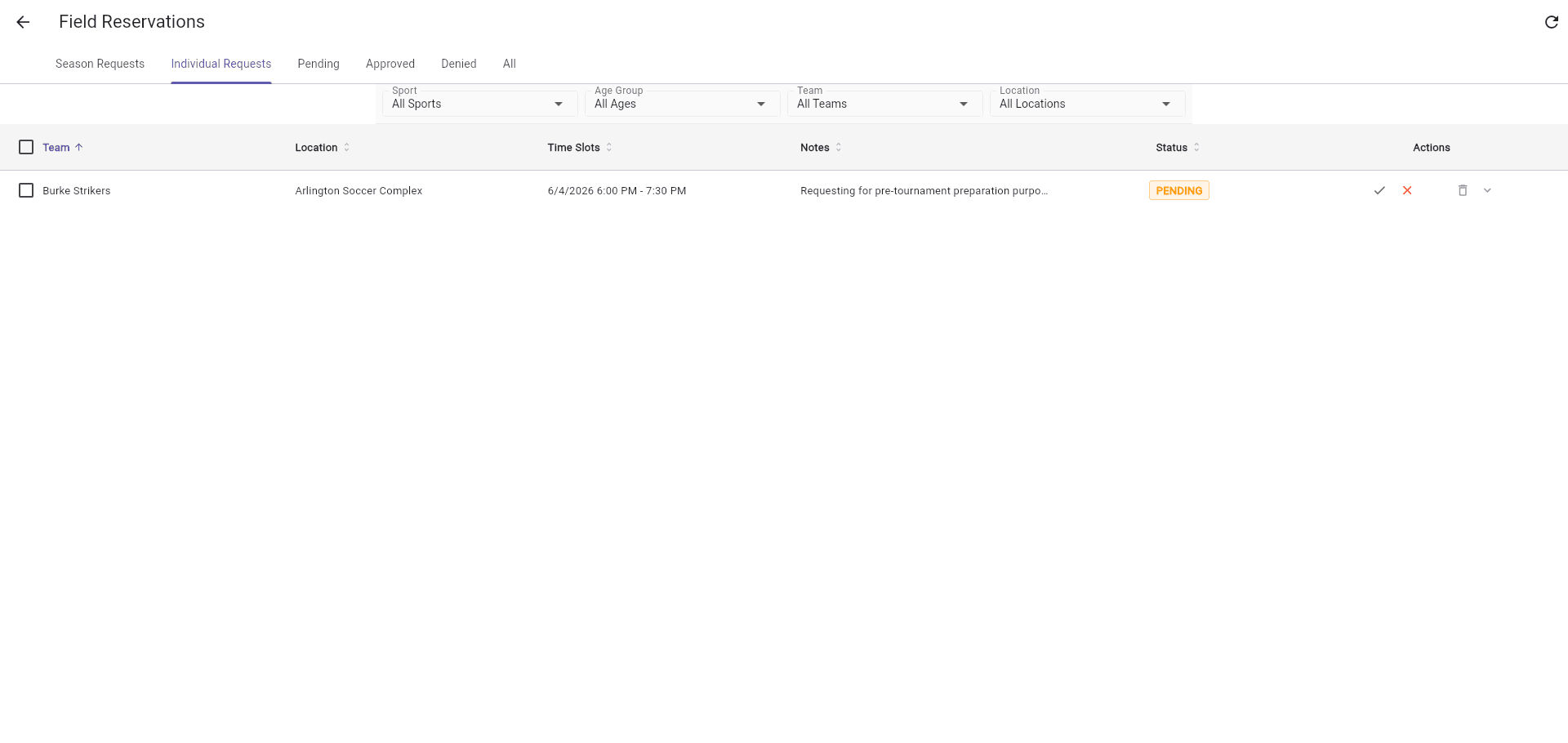This screenshot has width=1568, height=743.
Task: Sort icon beside Notes column header
Action: 839,148
